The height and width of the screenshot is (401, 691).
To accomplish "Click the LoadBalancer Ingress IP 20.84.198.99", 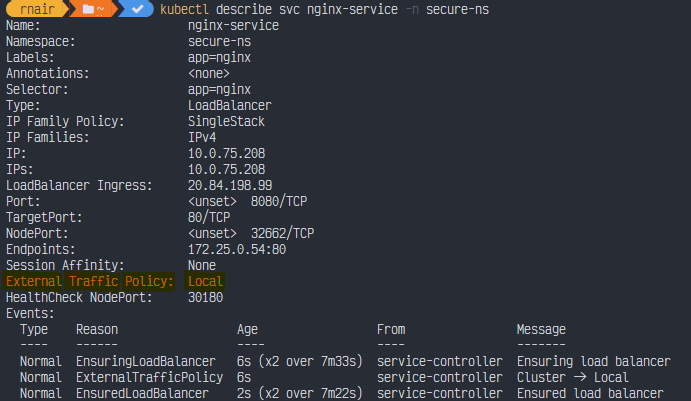I will 230,185.
